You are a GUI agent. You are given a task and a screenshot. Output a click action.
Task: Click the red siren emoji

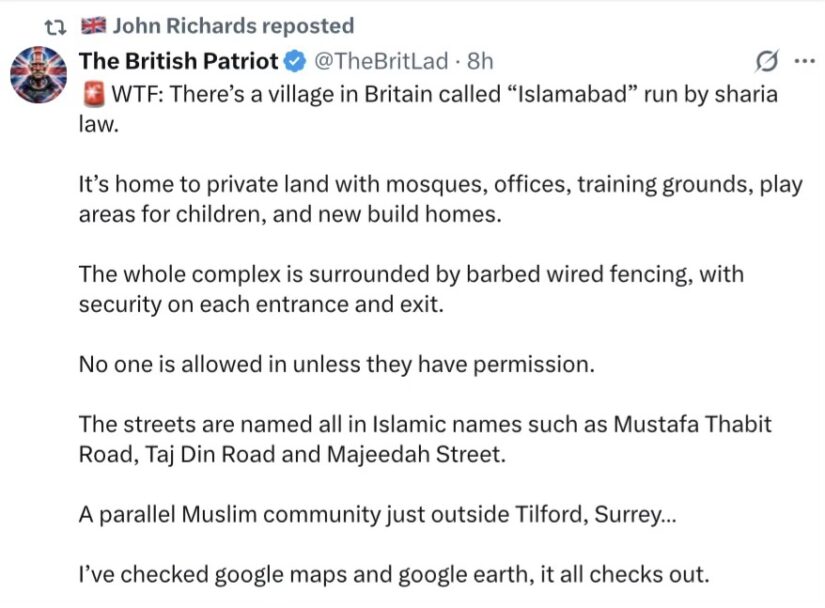tap(93, 94)
